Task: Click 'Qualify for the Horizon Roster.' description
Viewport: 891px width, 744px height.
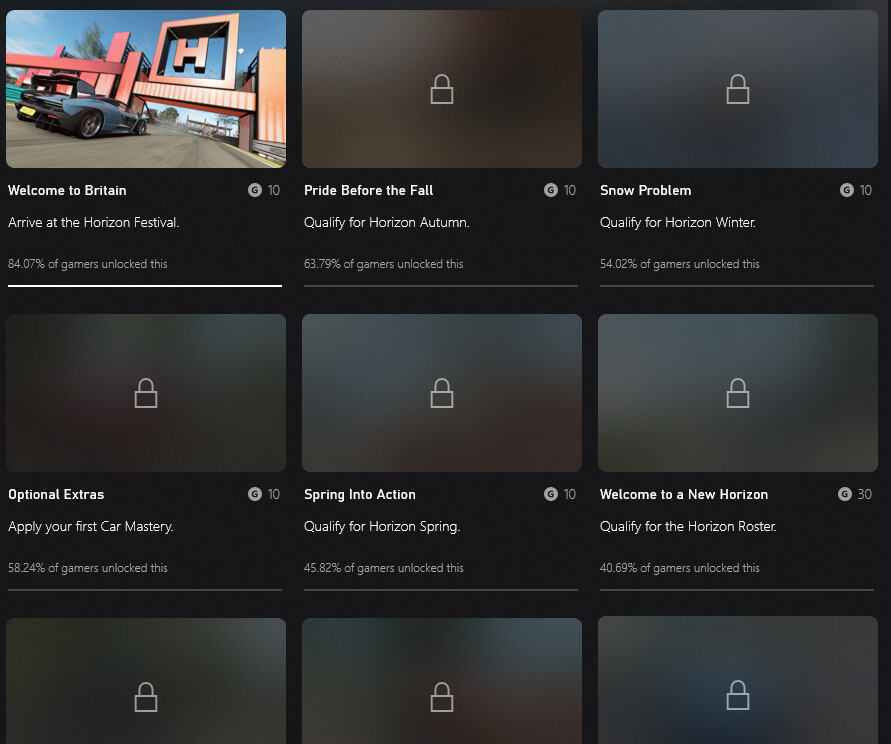Action: click(x=688, y=527)
